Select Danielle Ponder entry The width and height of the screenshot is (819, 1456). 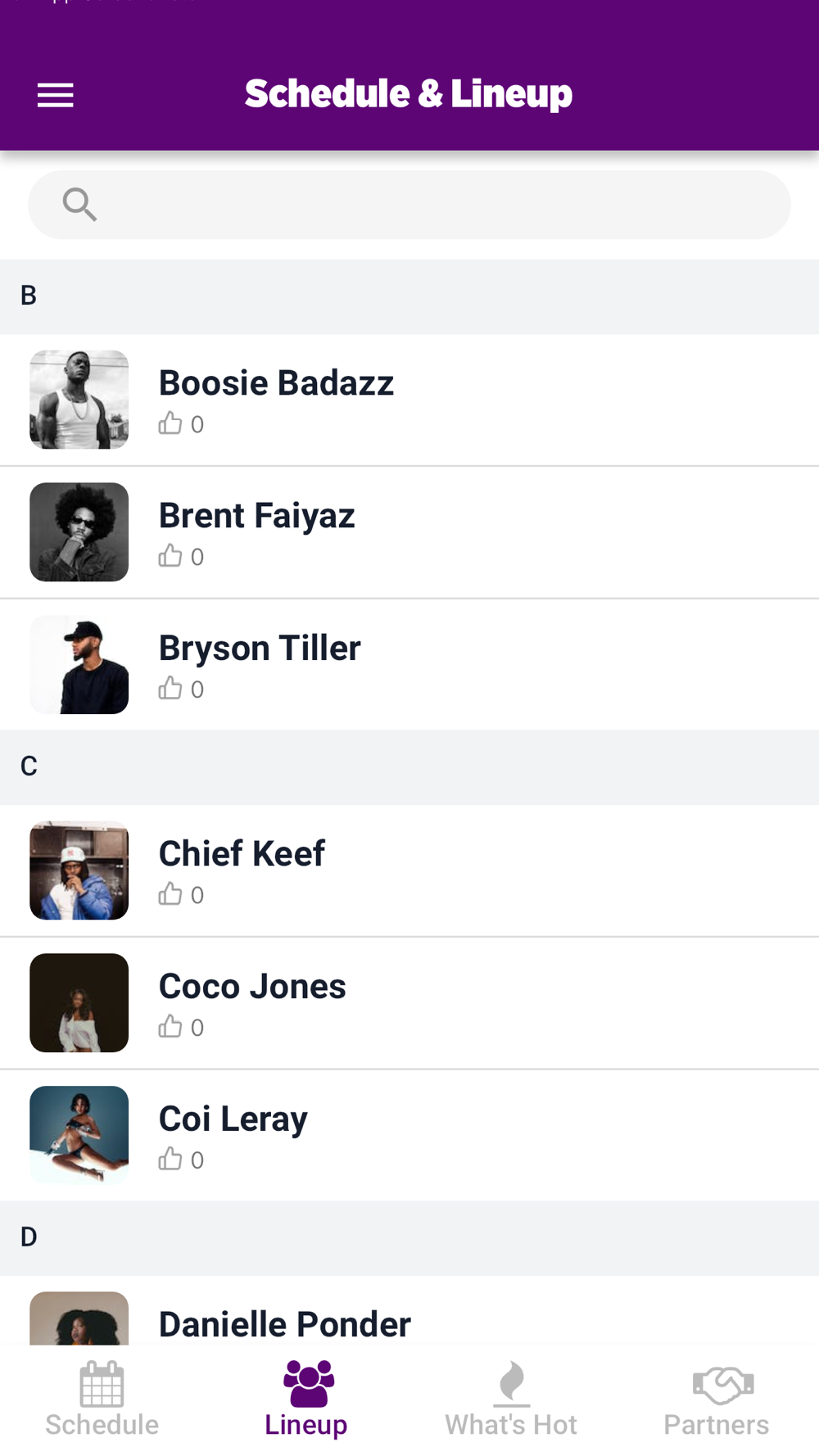(285, 1323)
